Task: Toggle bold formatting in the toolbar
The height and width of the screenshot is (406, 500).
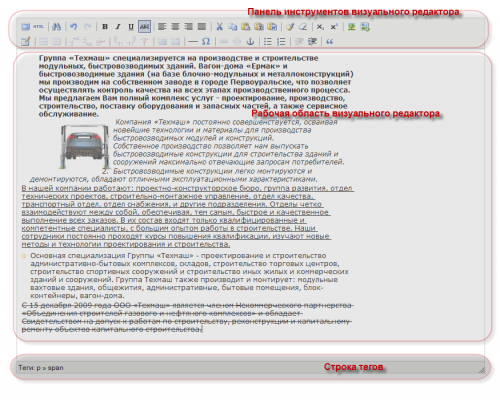Action: pos(105,27)
